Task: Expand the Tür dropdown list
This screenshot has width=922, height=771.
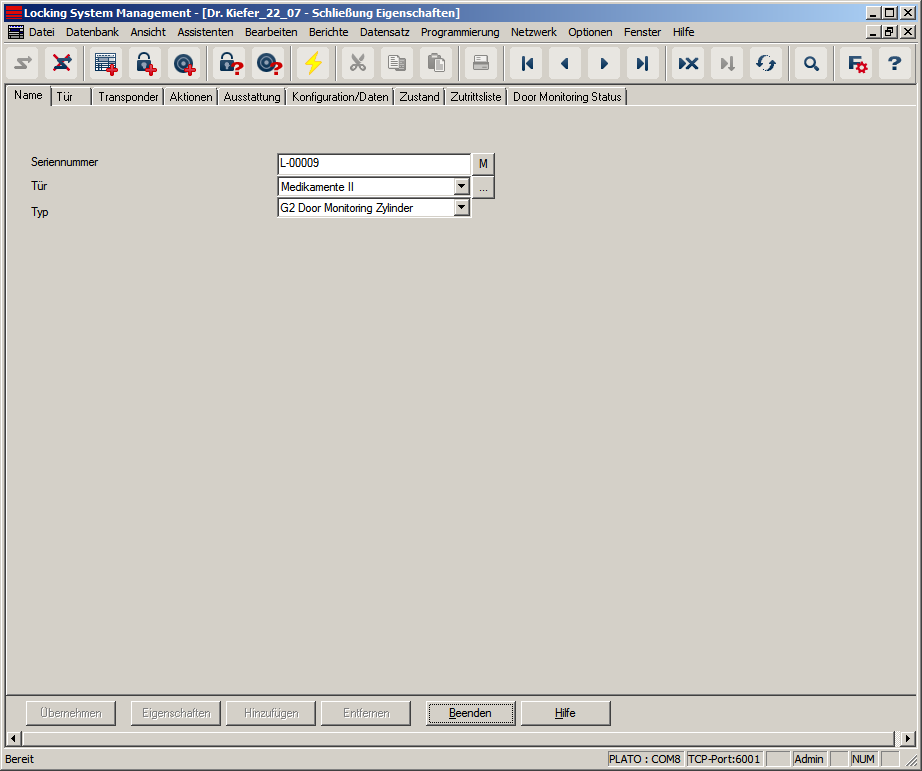Action: tap(461, 187)
